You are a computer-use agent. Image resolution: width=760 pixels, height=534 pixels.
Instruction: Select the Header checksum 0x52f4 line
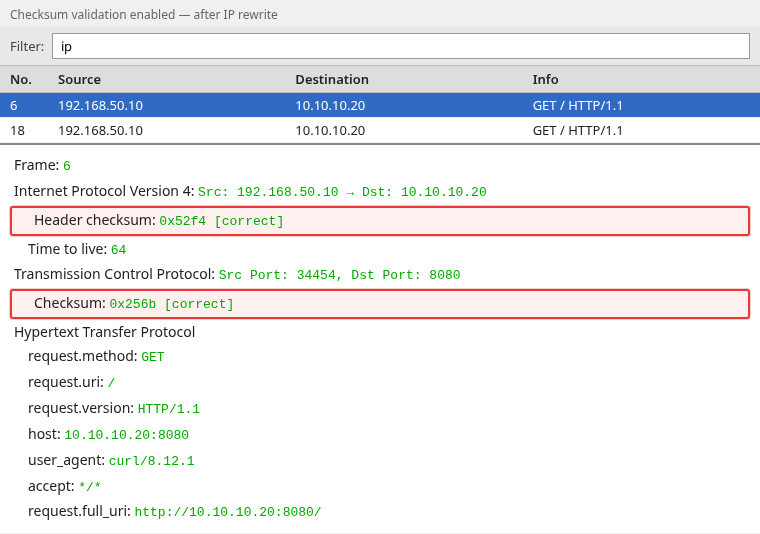click(x=380, y=221)
